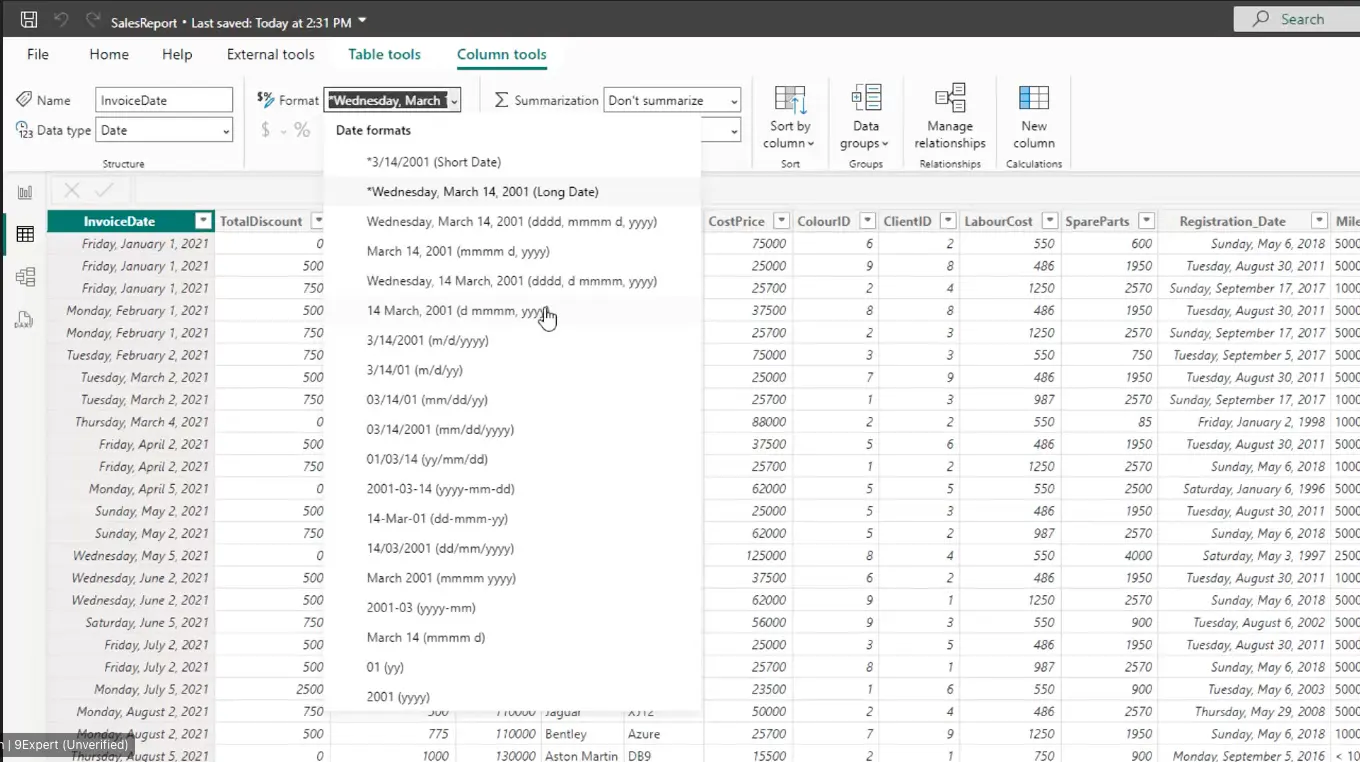Screen dimensions: 1360x762
Task: Click the percentage format icon
Action: tap(302, 130)
